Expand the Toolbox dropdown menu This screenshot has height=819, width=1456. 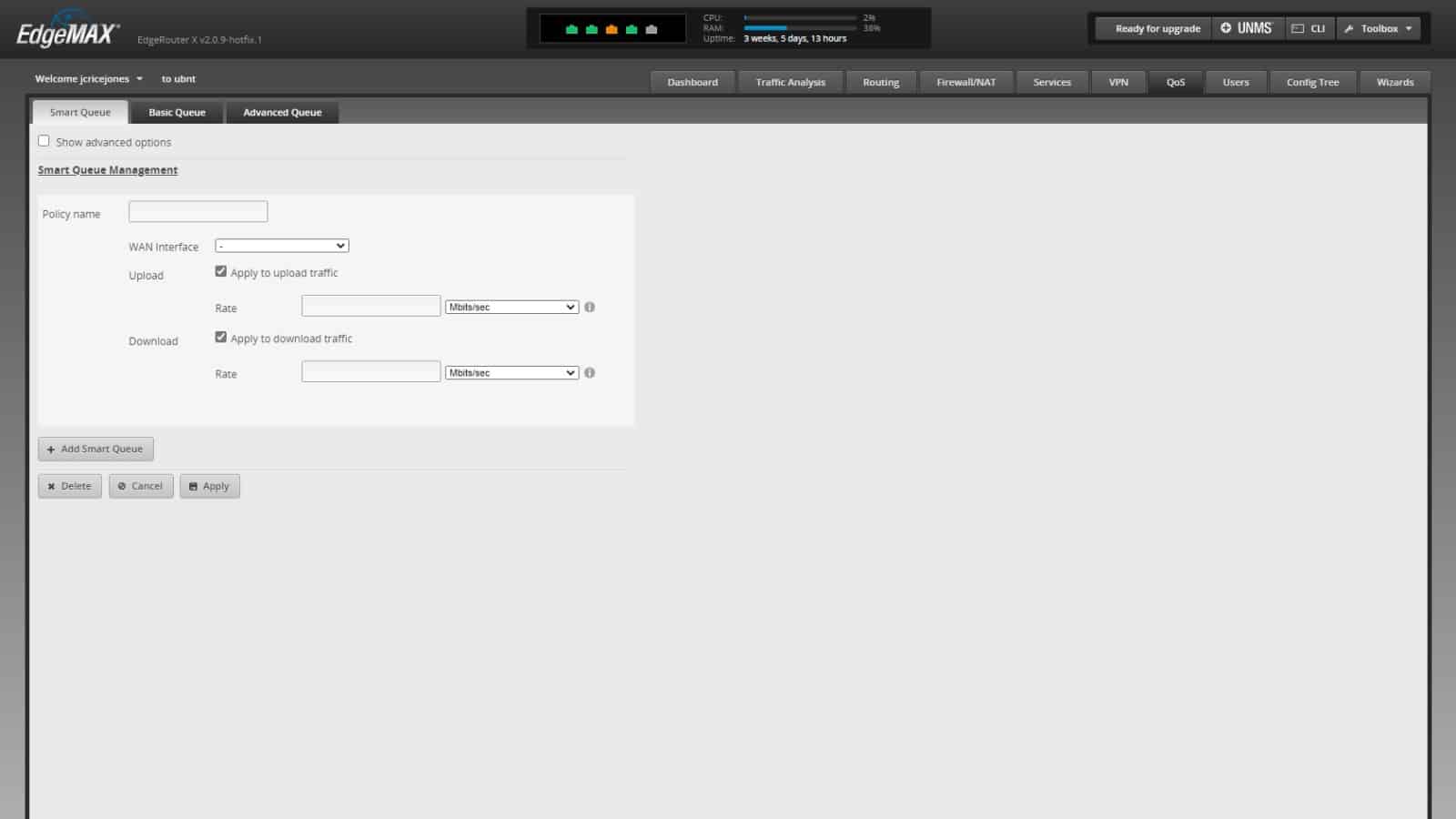(1379, 28)
